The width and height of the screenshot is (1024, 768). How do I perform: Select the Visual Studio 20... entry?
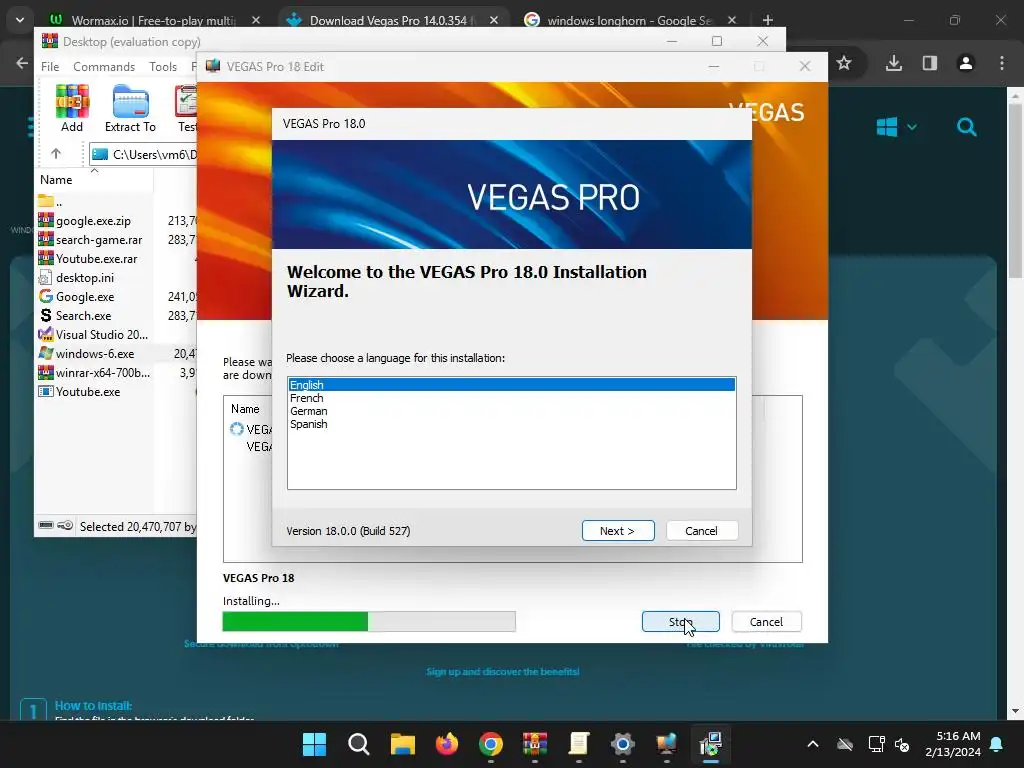click(95, 334)
